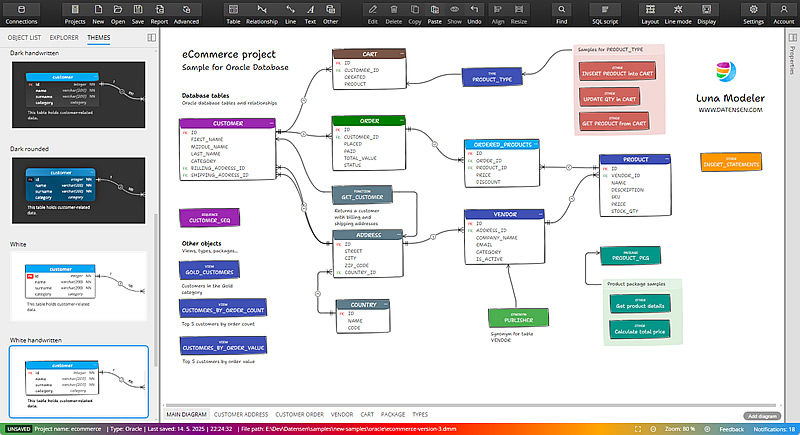Collapse the COUNTRY table

tap(386, 304)
